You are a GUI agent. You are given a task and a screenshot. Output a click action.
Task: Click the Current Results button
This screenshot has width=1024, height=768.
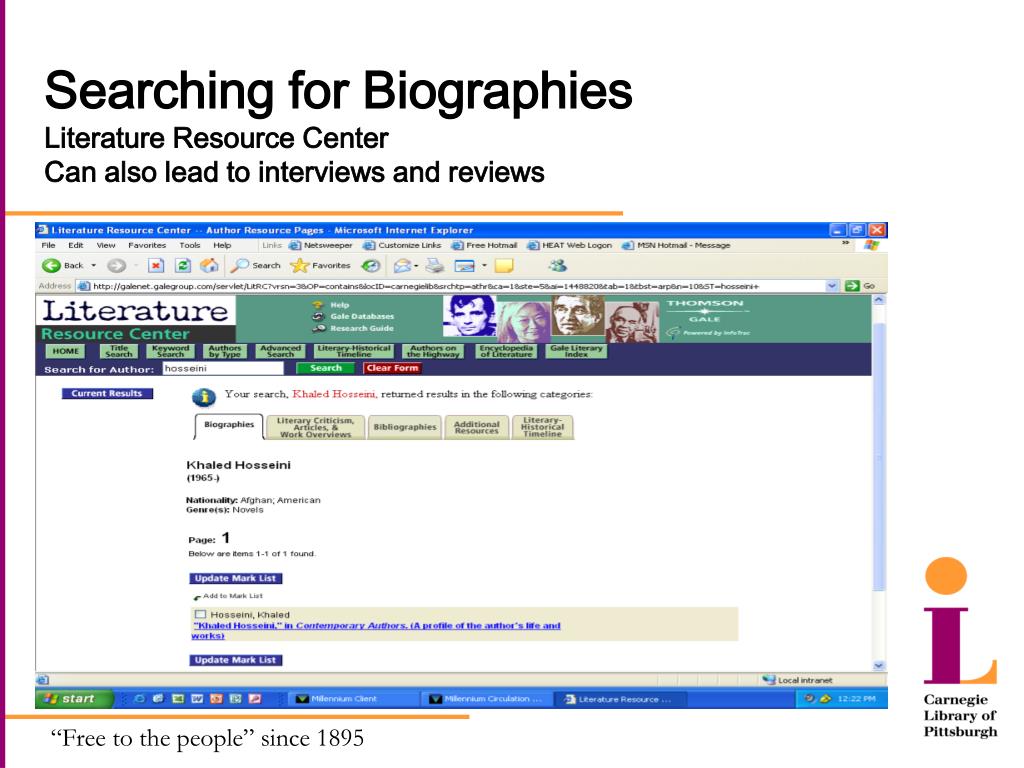(x=107, y=393)
